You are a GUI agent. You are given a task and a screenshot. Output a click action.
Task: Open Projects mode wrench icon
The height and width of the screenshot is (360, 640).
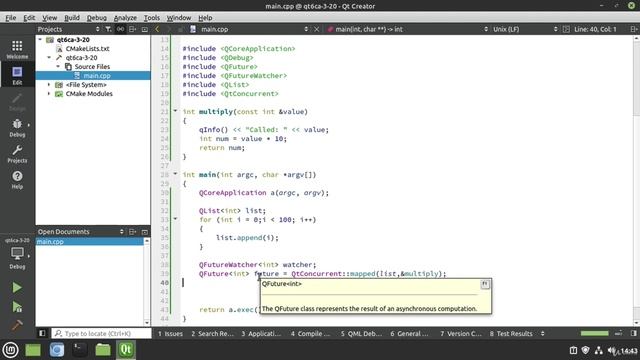pos(17,153)
